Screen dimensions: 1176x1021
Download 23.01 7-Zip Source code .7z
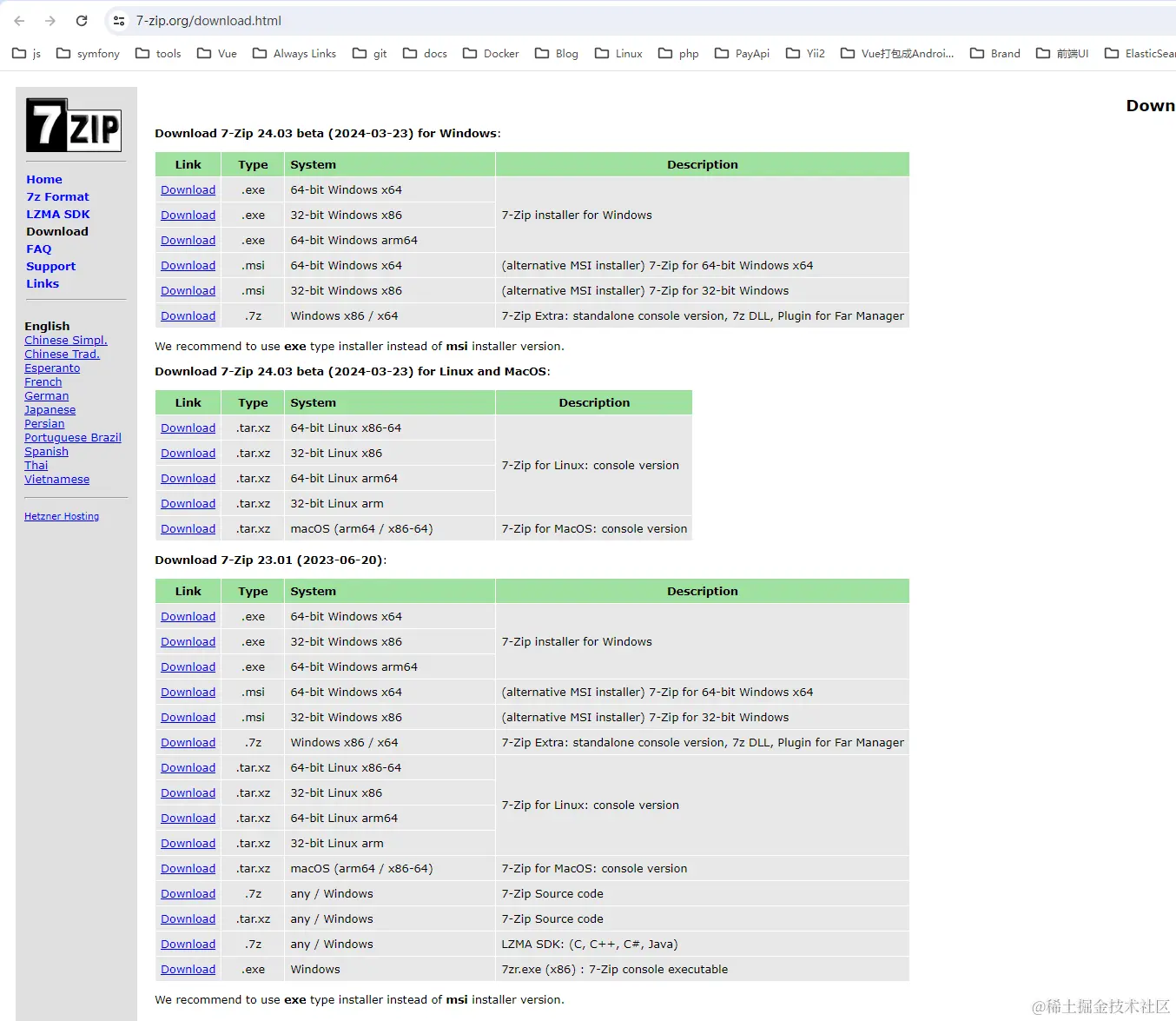pyautogui.click(x=188, y=893)
